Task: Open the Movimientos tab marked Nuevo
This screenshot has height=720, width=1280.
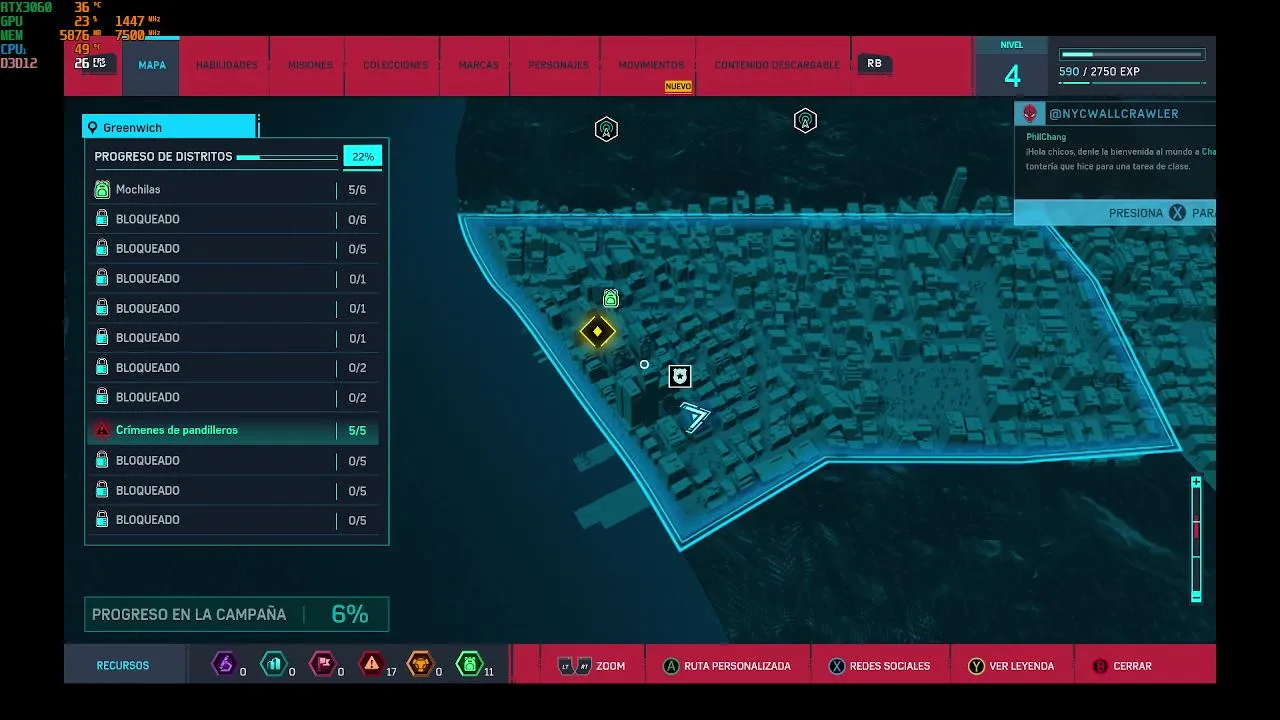Action: click(651, 65)
